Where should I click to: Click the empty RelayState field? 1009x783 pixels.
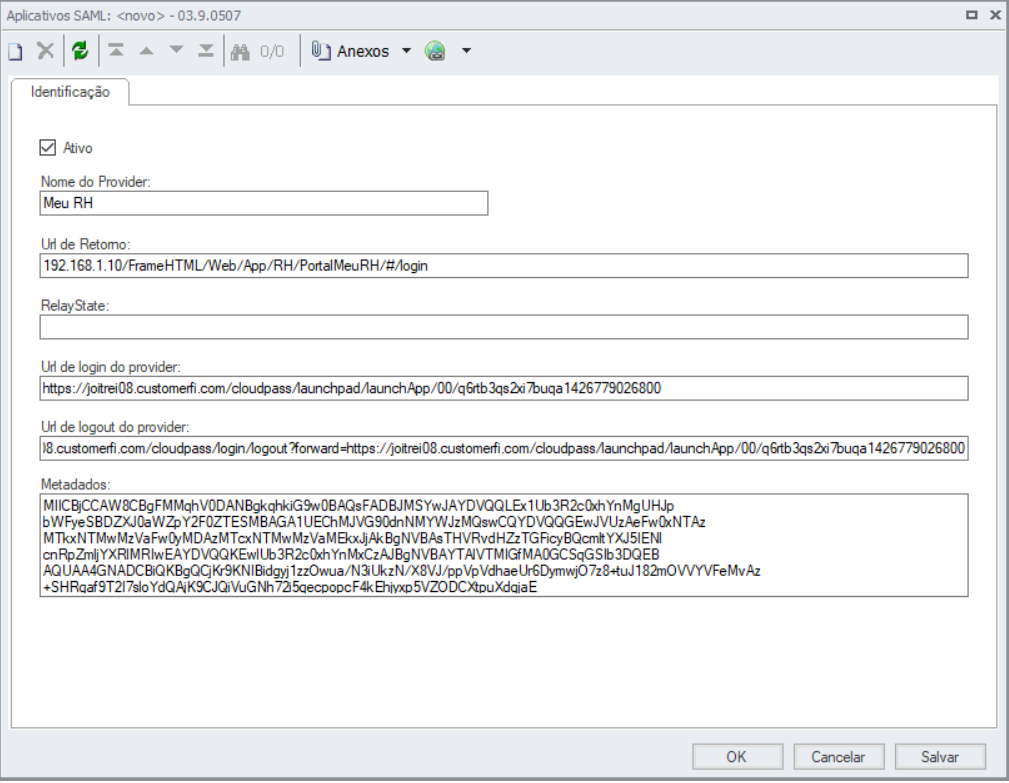504,327
